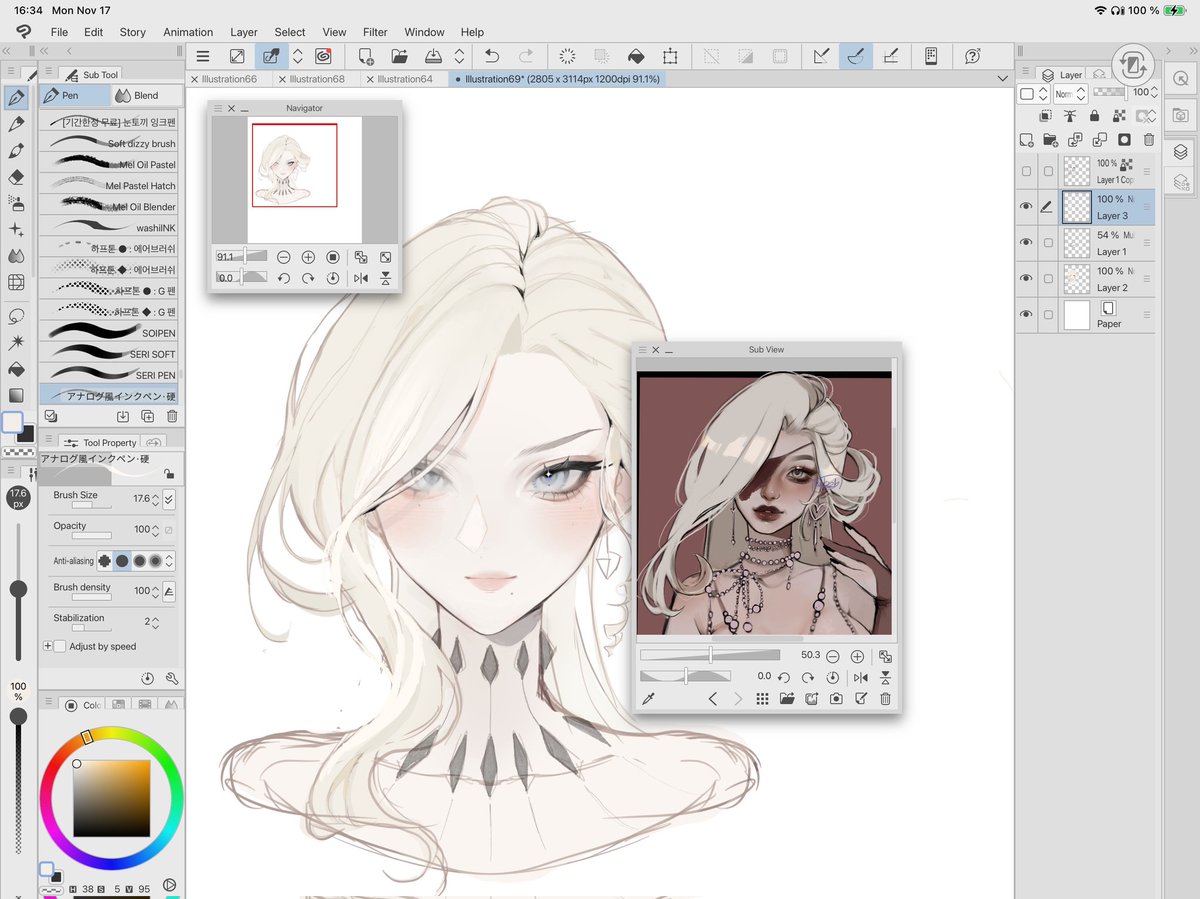This screenshot has width=1200, height=899.
Task: Click the Undo arrow in the command bar
Action: pos(491,57)
